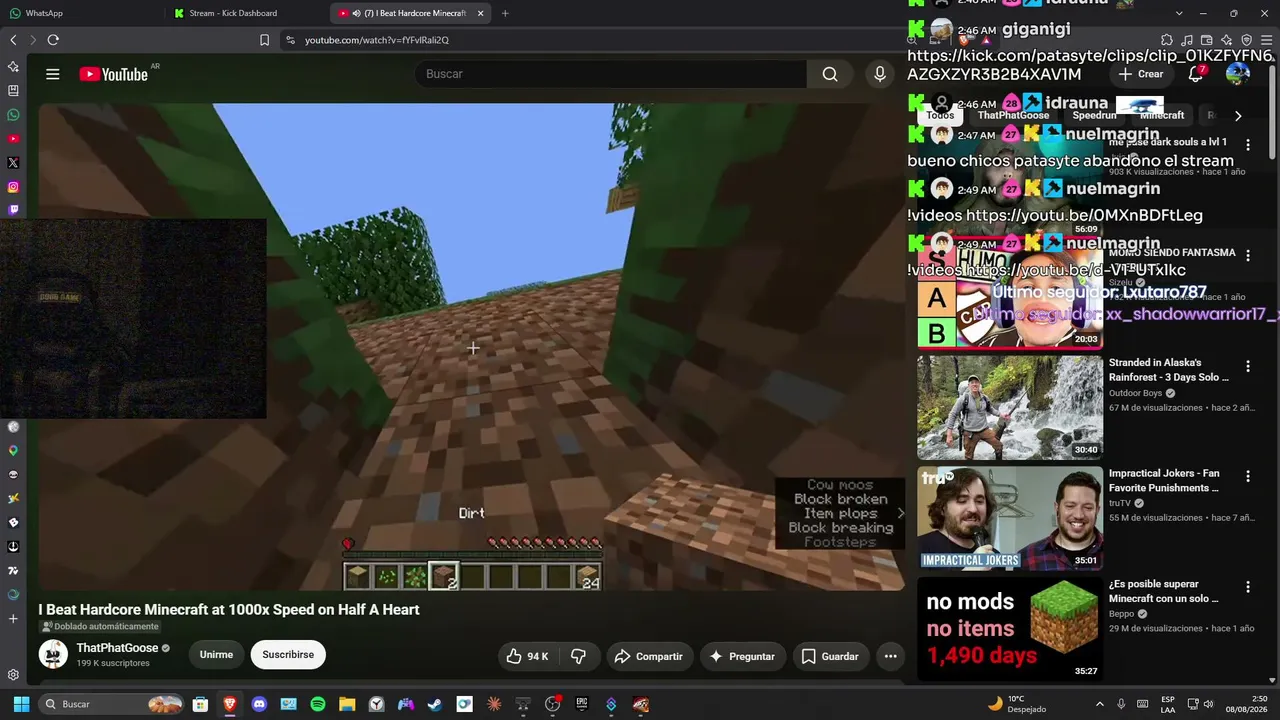Click the Unirme membership button
The image size is (1280, 720).
(x=216, y=655)
